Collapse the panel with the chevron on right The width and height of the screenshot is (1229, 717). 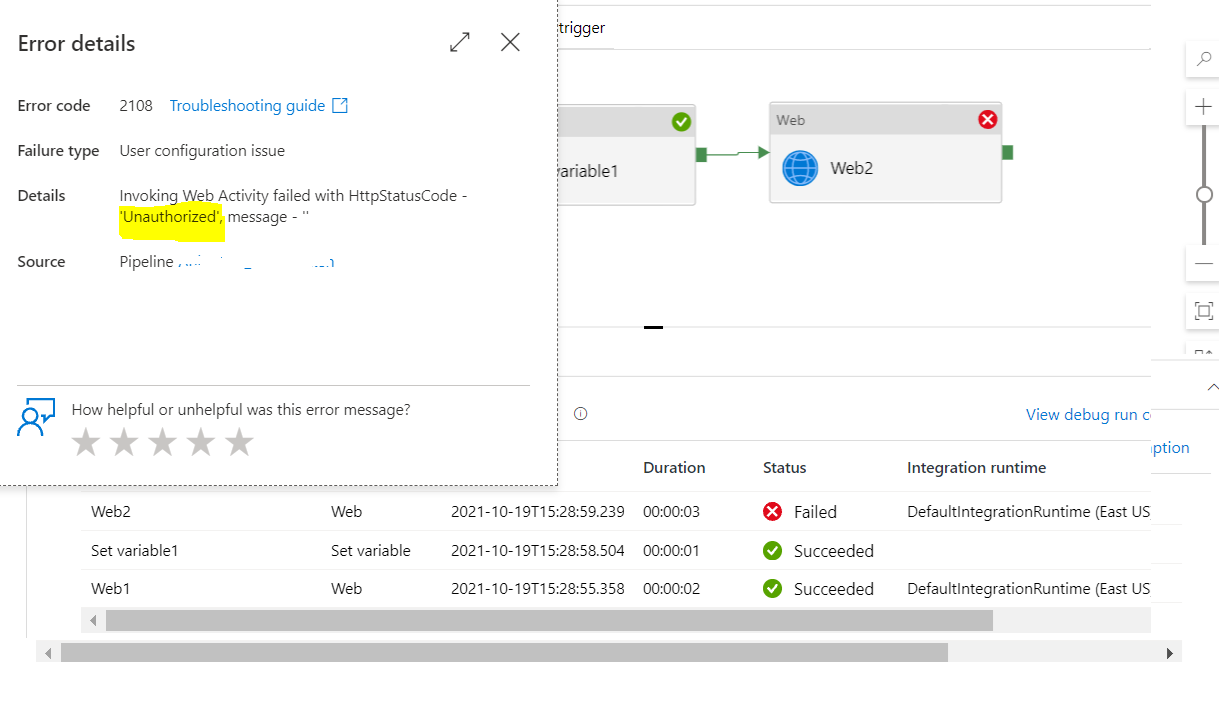coord(1215,386)
